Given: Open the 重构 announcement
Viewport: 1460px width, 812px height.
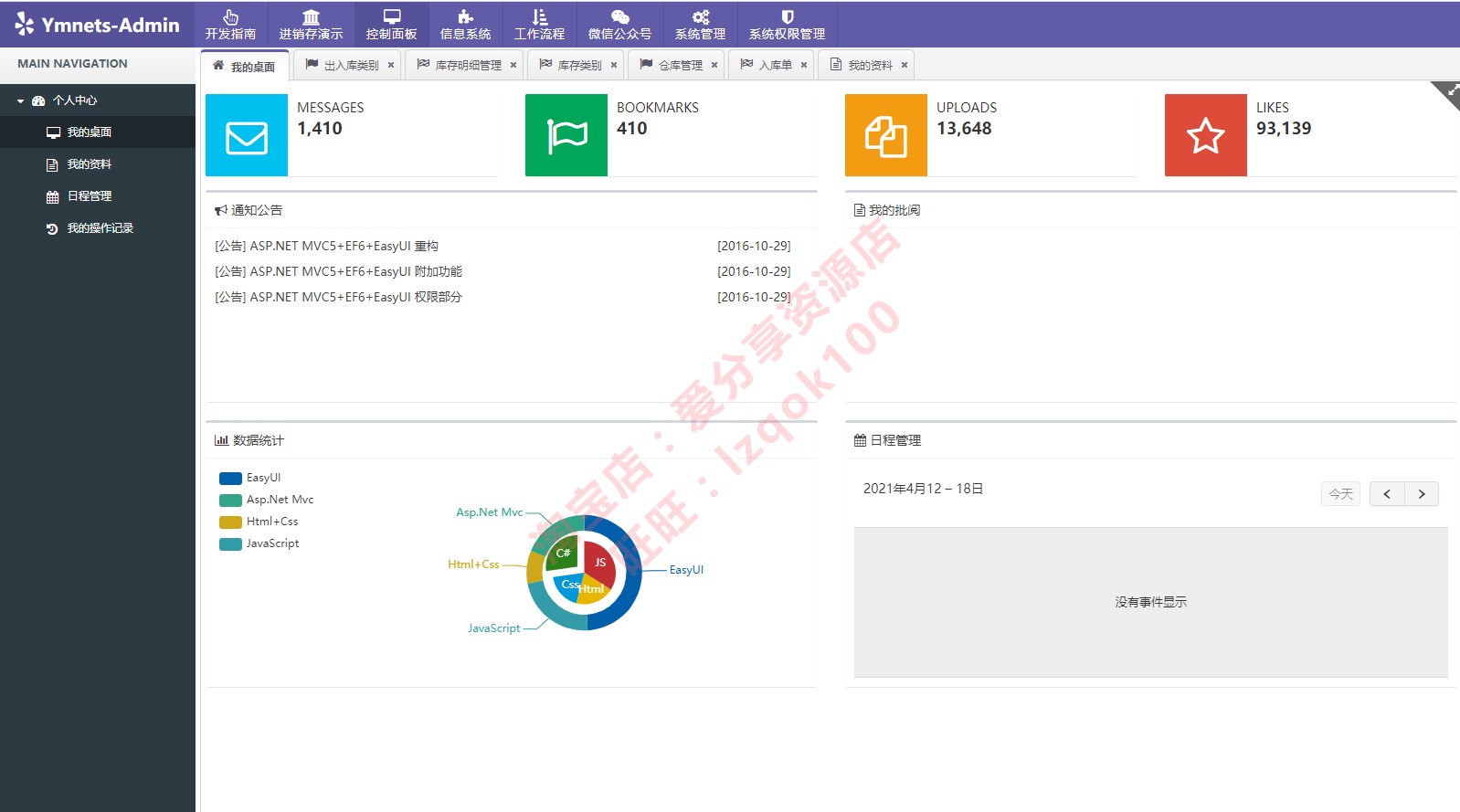Looking at the screenshot, I should click(326, 246).
